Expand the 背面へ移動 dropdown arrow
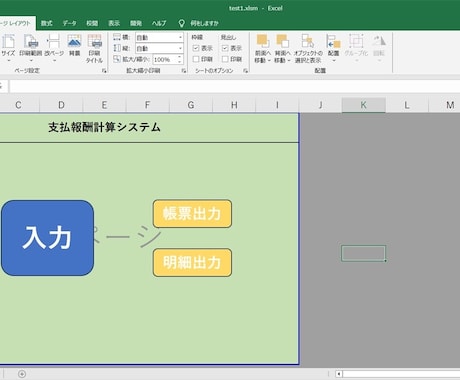460x380 pixels. (289, 61)
